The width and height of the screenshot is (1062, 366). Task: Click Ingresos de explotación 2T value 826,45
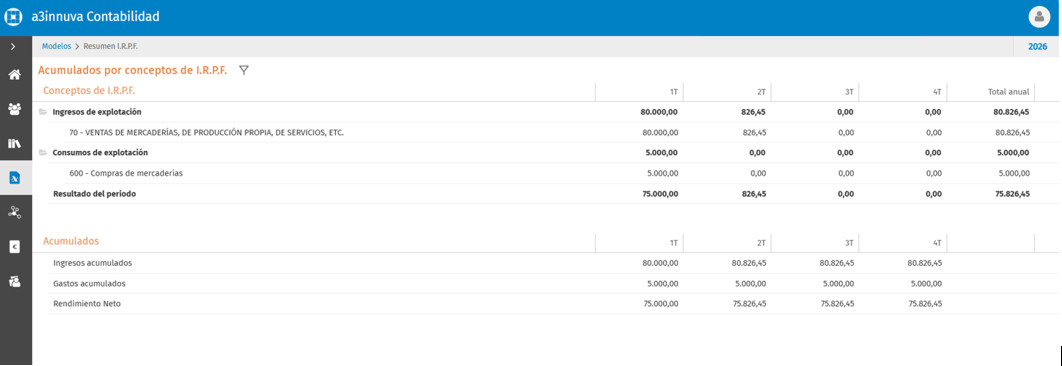[x=752, y=112]
